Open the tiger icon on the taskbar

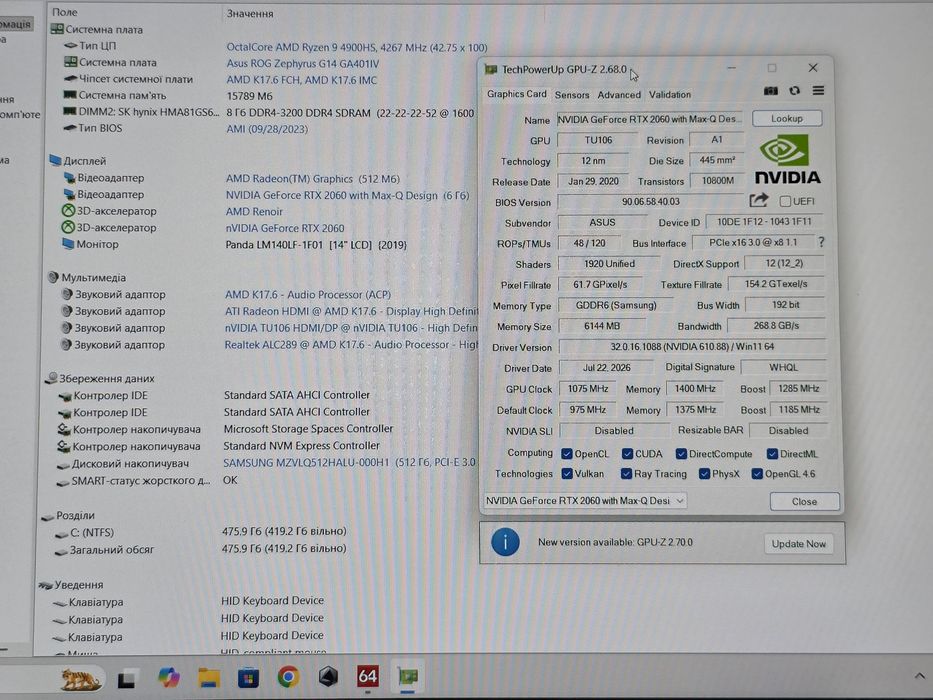82,677
